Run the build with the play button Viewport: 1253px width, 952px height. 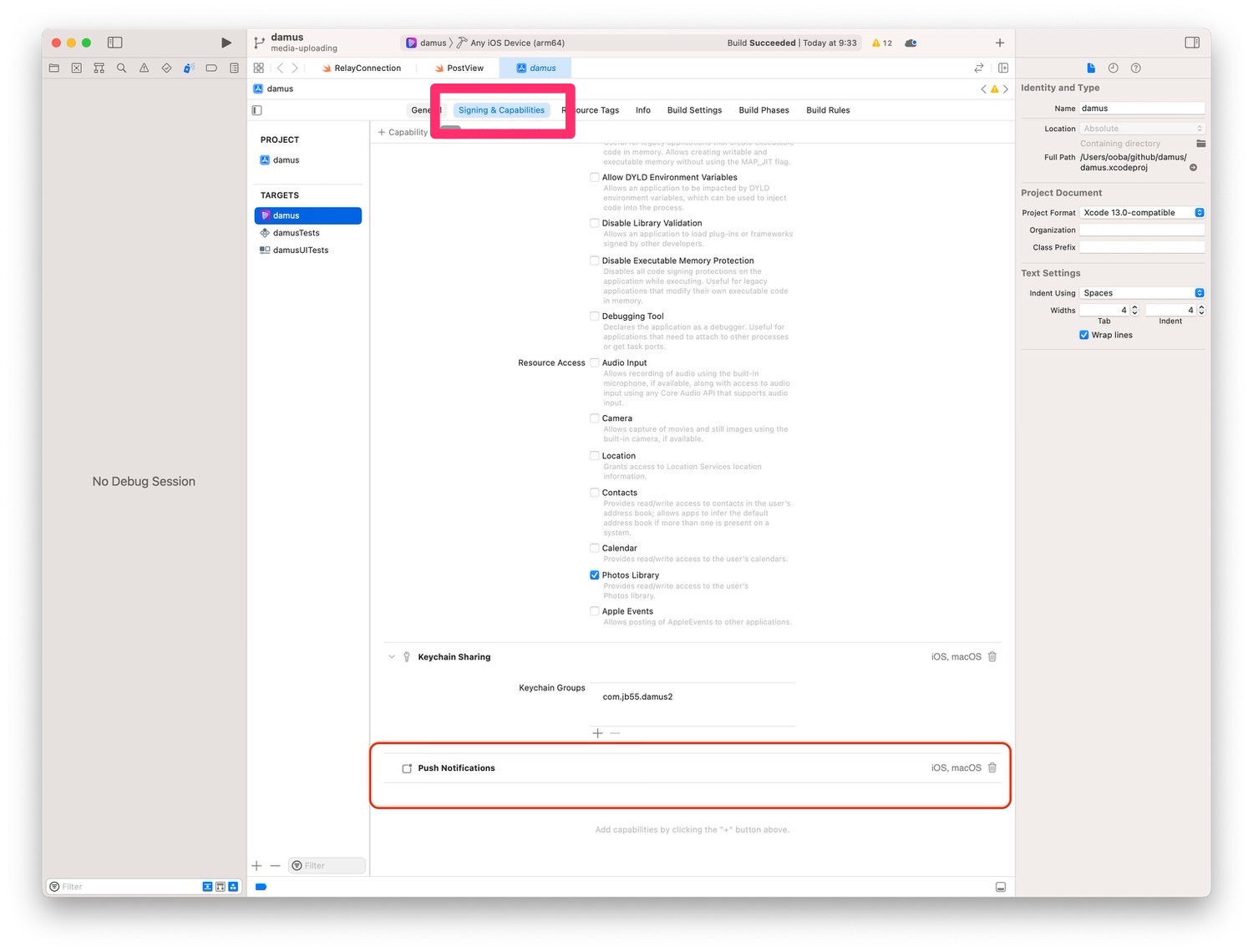click(226, 43)
